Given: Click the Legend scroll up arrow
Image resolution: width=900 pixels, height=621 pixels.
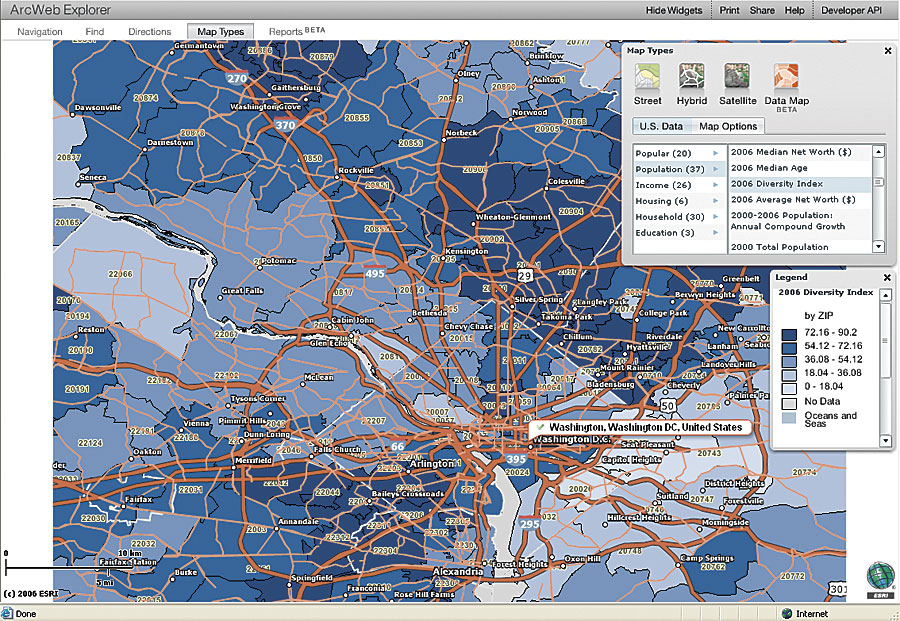Looking at the screenshot, I should coord(886,295).
